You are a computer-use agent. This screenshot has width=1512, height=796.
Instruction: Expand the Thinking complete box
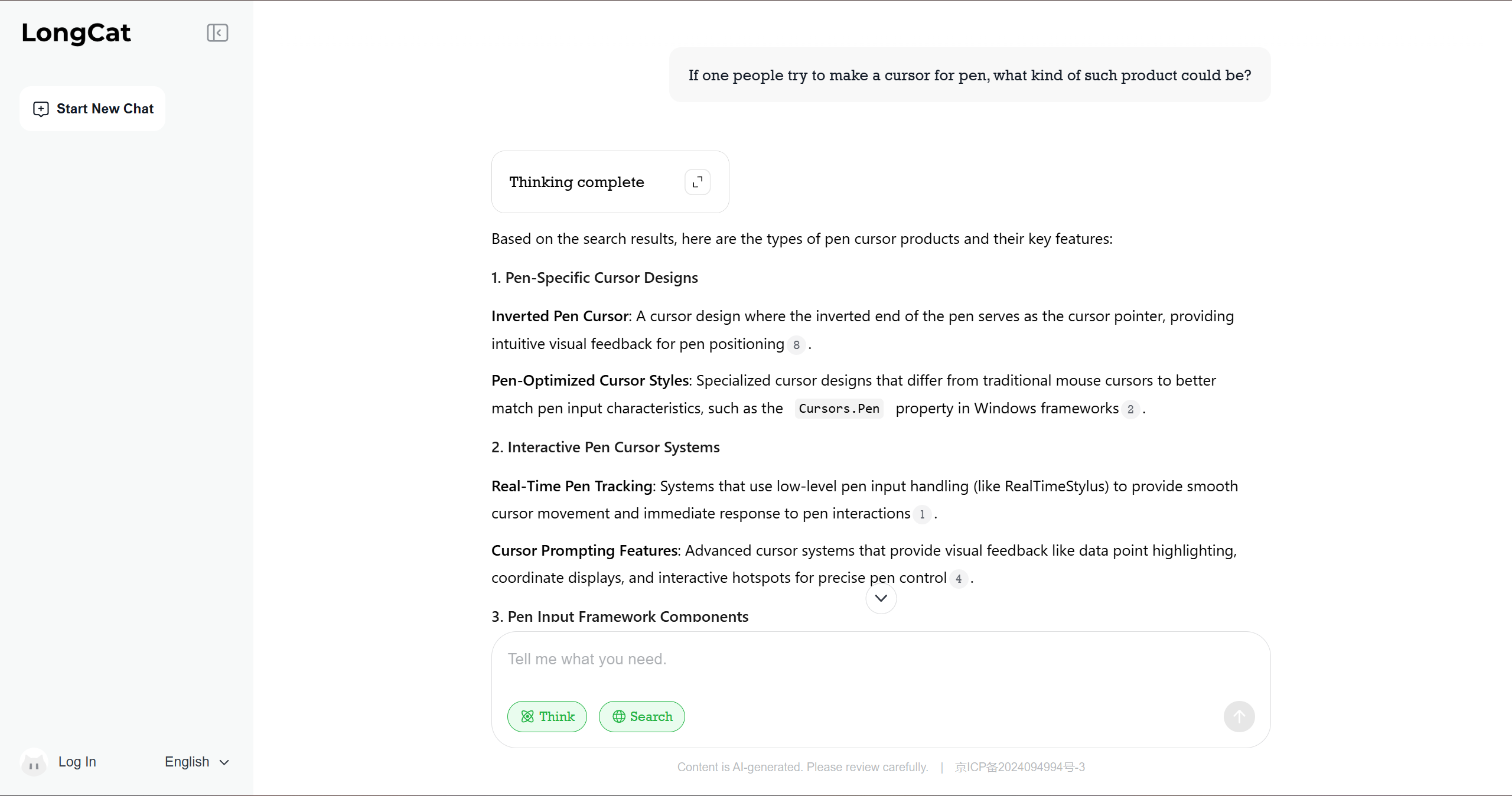click(x=697, y=182)
